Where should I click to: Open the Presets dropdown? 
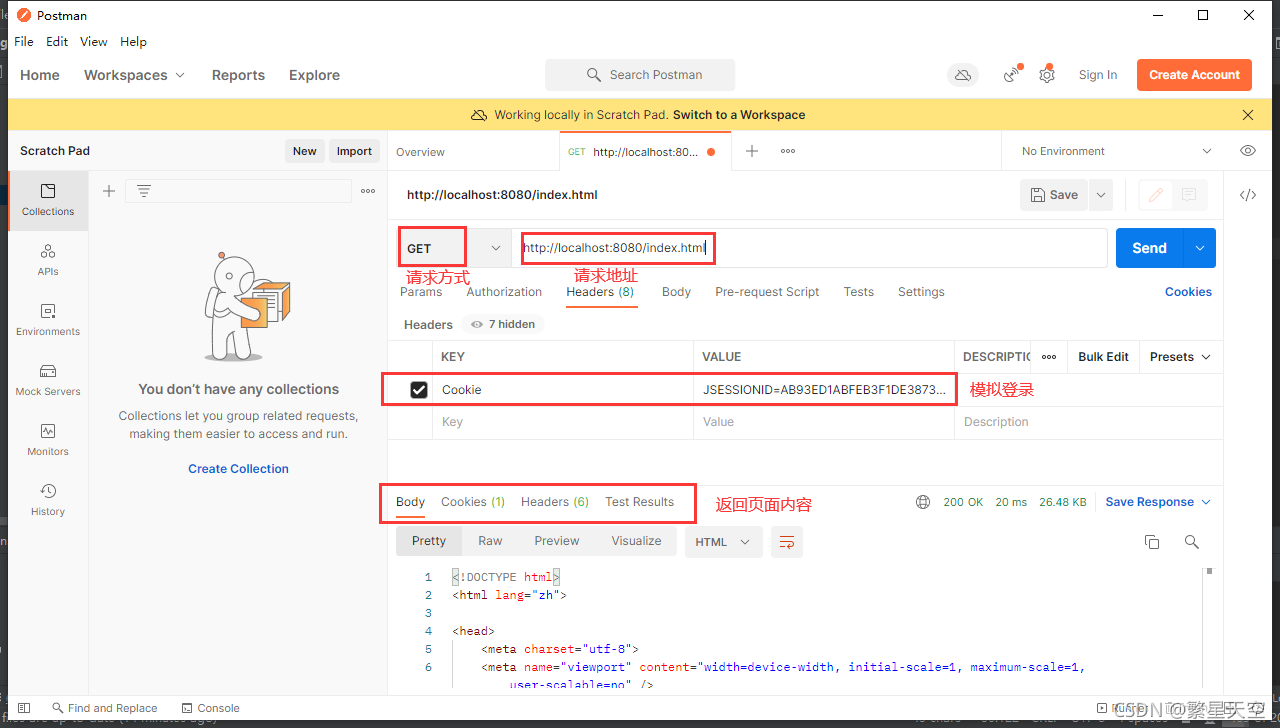[1180, 357]
